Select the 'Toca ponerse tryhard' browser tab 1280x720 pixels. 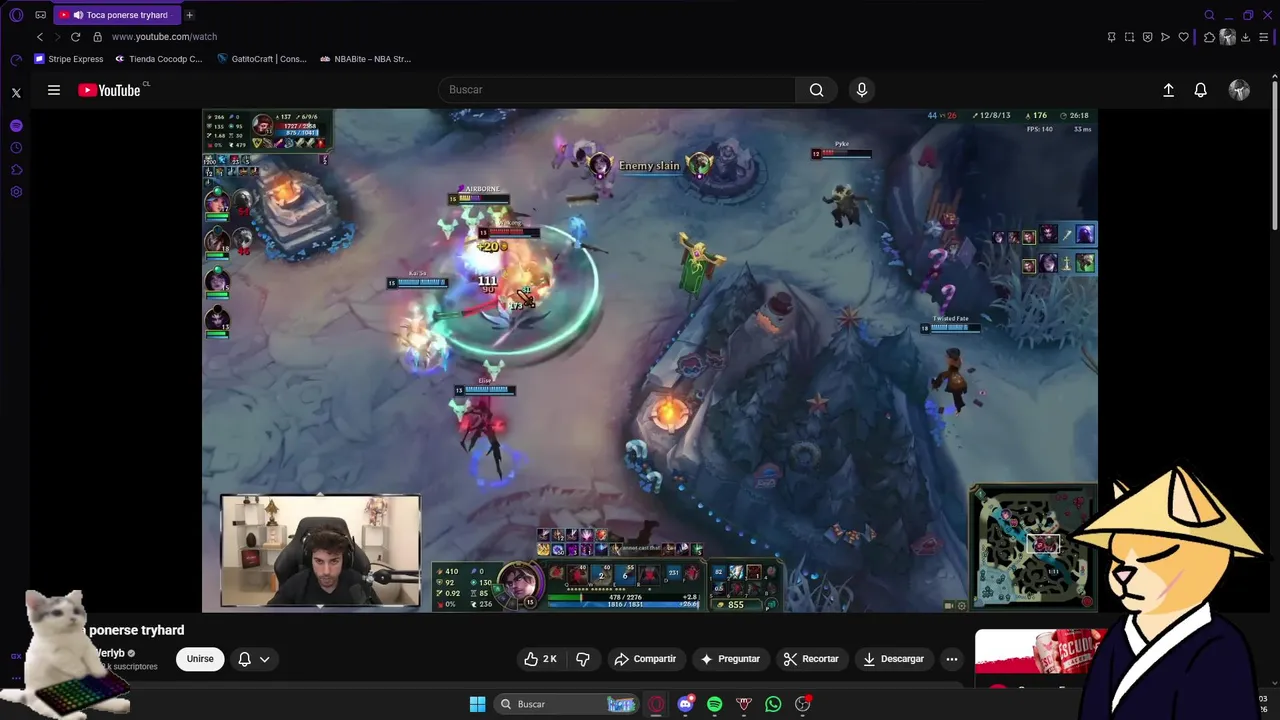coord(119,15)
